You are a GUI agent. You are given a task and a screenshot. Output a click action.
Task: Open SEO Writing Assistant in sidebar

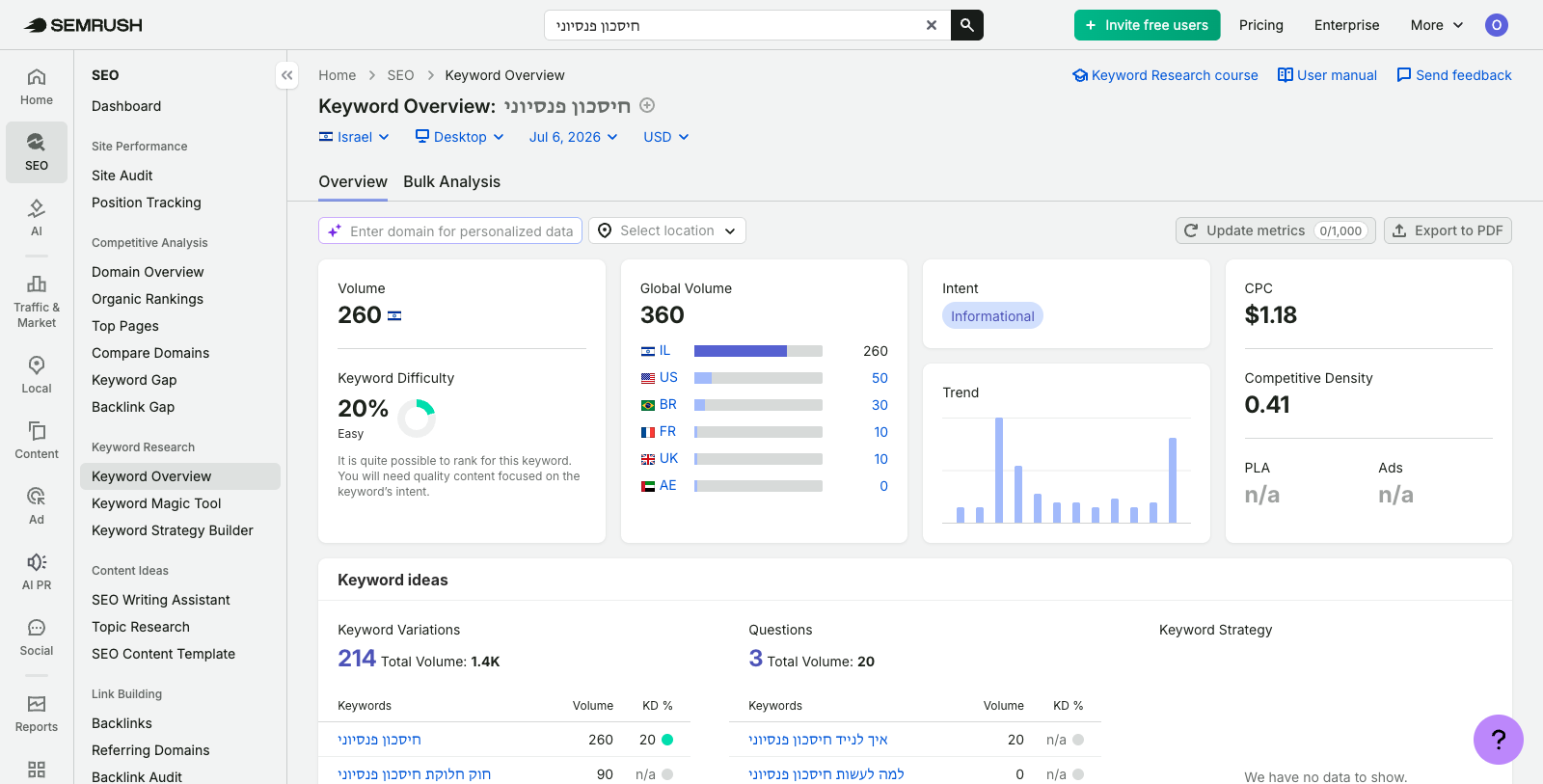click(x=161, y=600)
